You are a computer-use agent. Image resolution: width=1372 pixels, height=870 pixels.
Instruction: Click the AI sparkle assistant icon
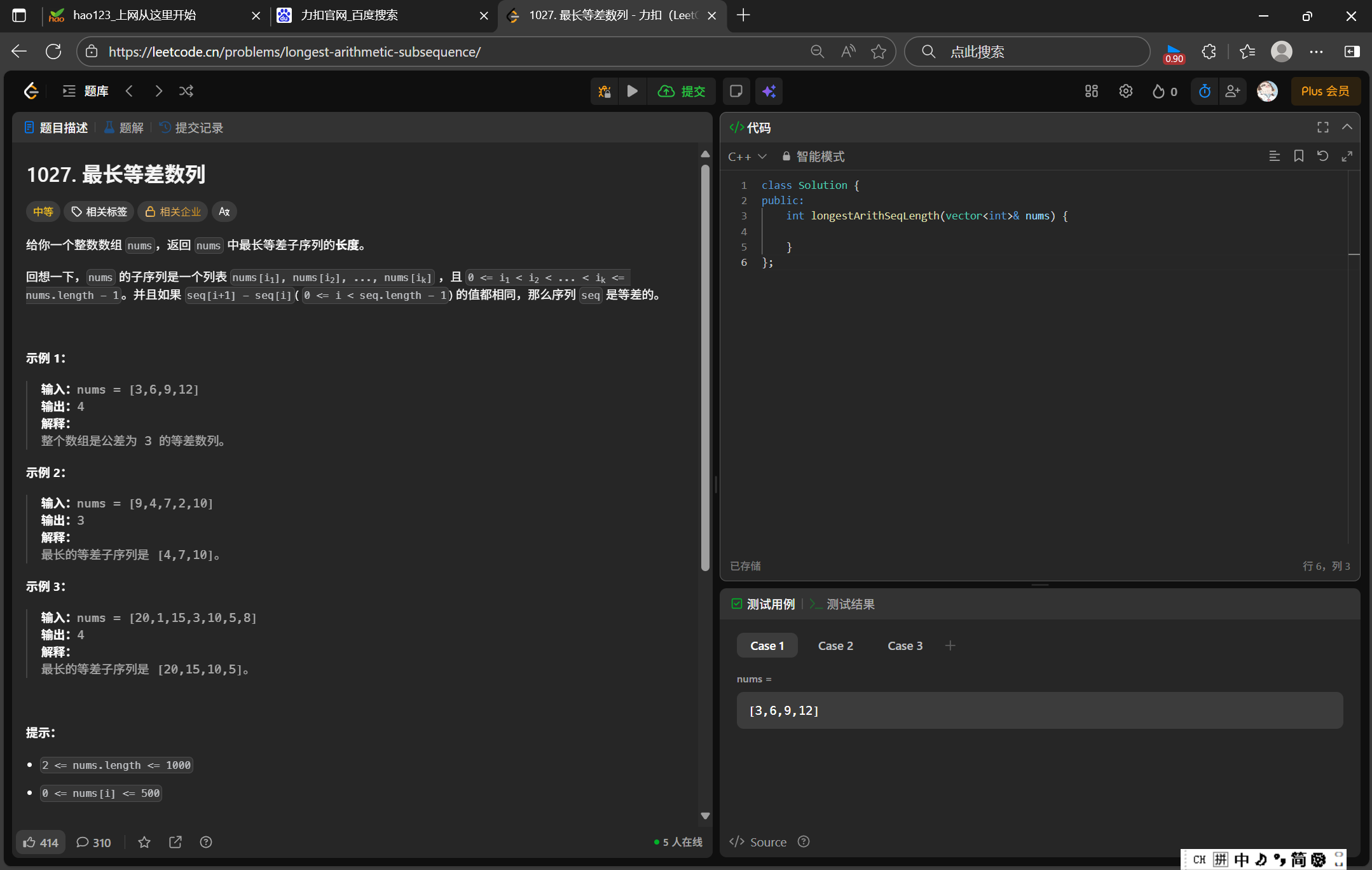click(x=769, y=91)
